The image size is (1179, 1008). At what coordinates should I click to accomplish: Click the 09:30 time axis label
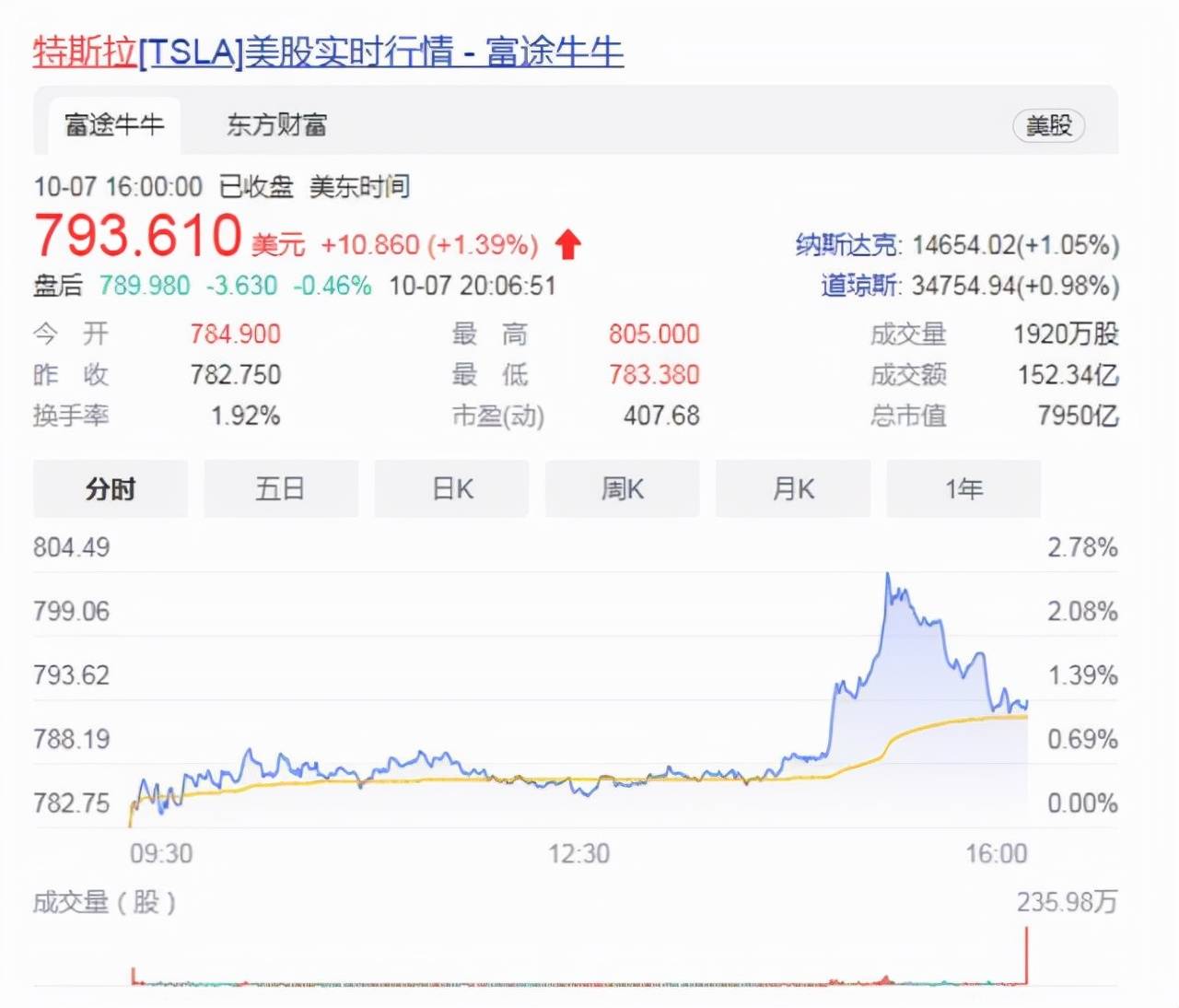(161, 853)
